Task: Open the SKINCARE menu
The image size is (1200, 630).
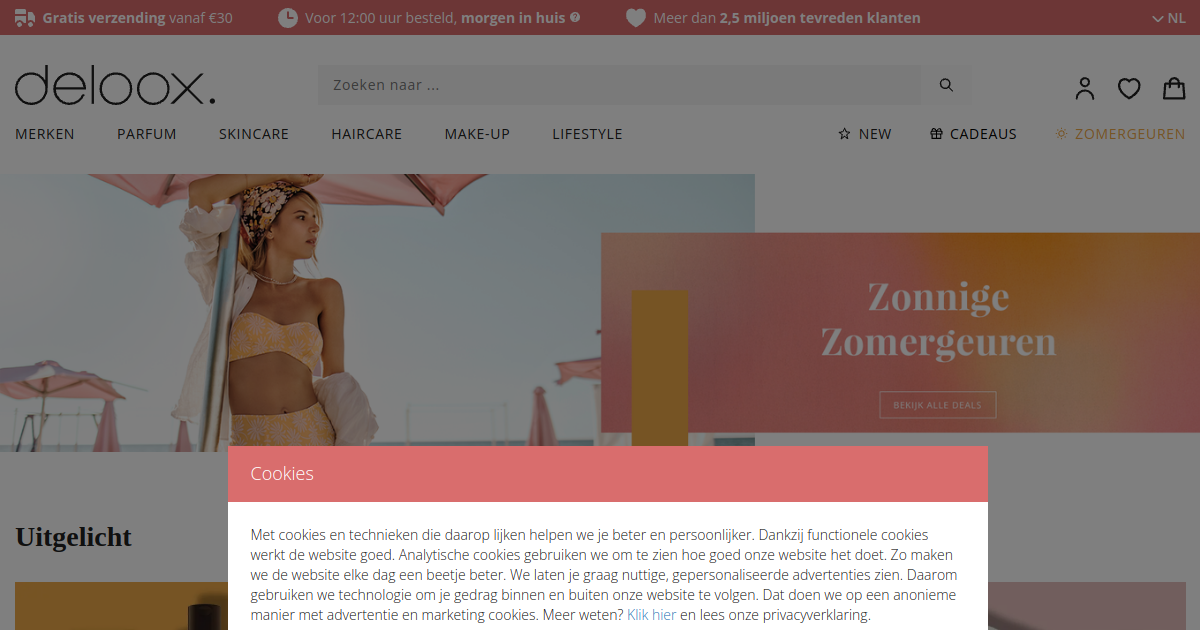Action: tap(254, 134)
